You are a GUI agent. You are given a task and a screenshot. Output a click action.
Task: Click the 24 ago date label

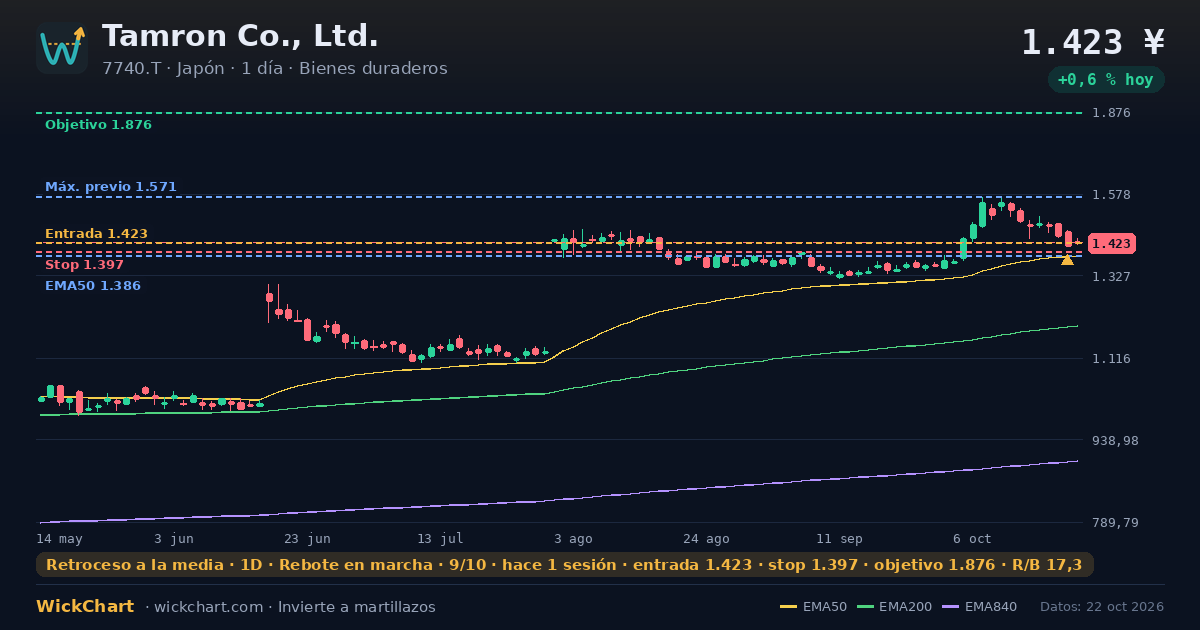point(706,539)
